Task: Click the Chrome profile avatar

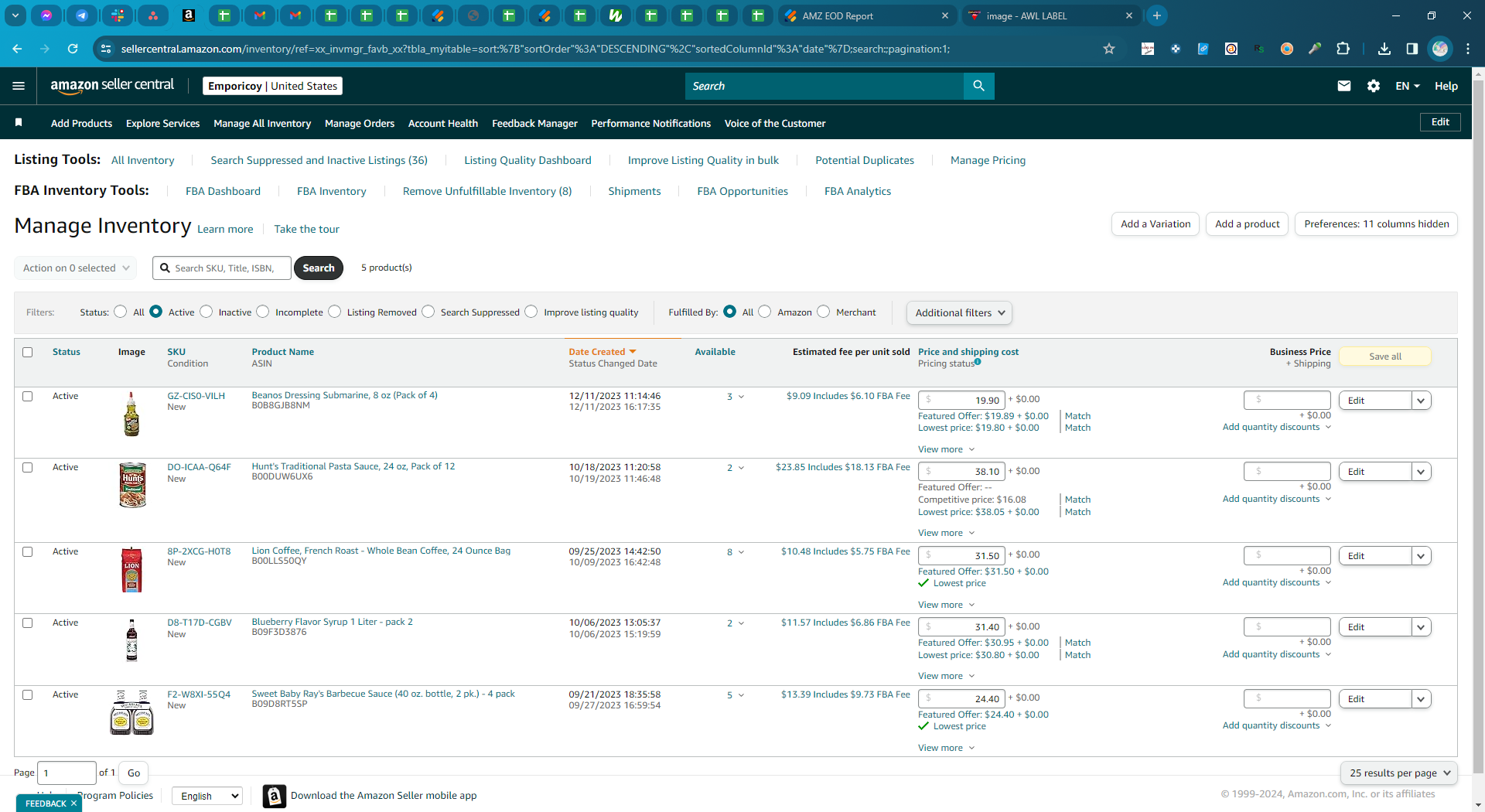Action: point(1440,49)
